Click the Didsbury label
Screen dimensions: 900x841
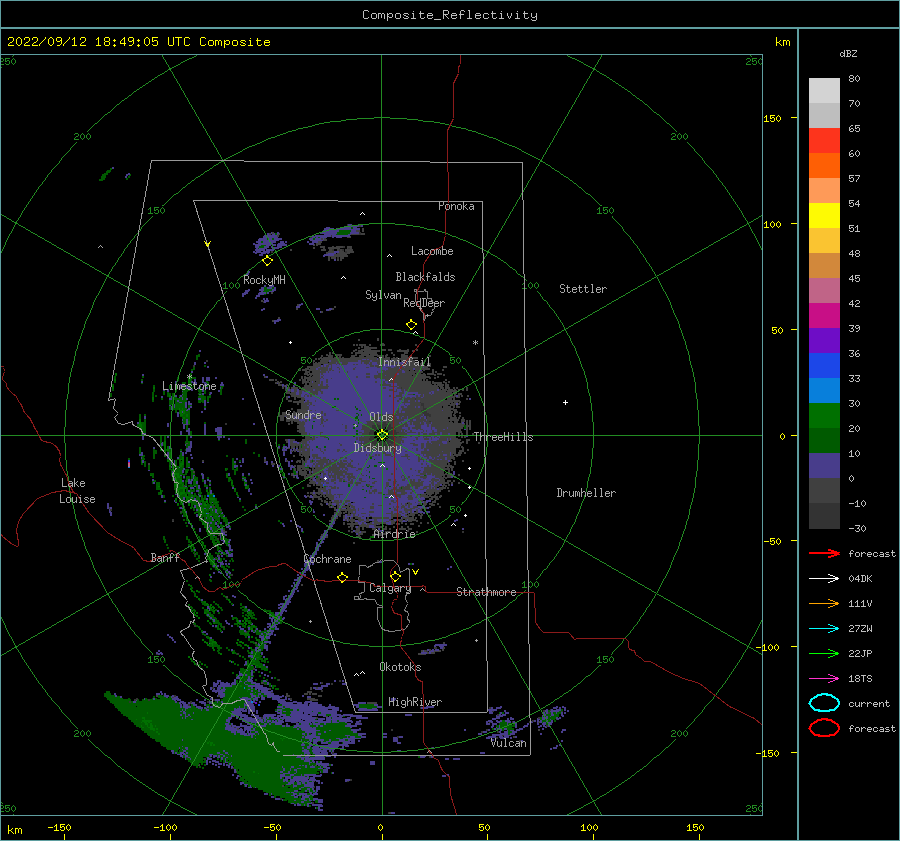pos(378,448)
